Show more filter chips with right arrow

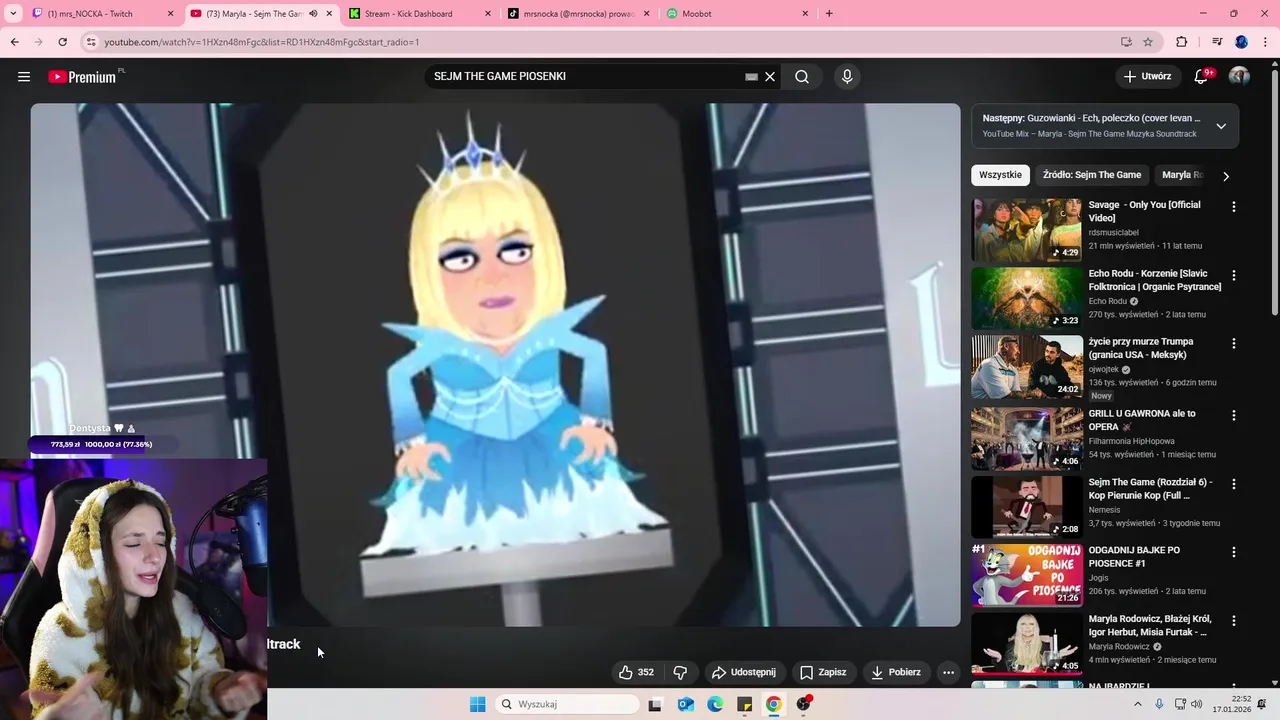tap(1226, 176)
